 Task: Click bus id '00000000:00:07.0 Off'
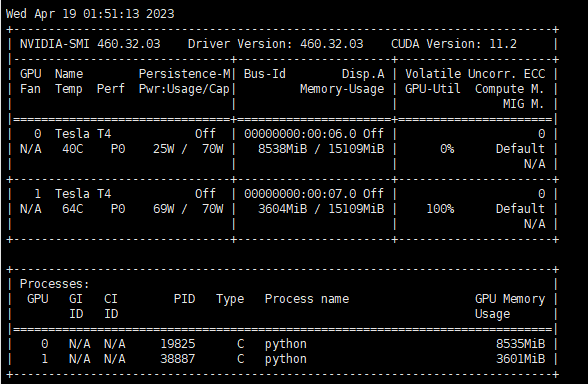pos(314,194)
